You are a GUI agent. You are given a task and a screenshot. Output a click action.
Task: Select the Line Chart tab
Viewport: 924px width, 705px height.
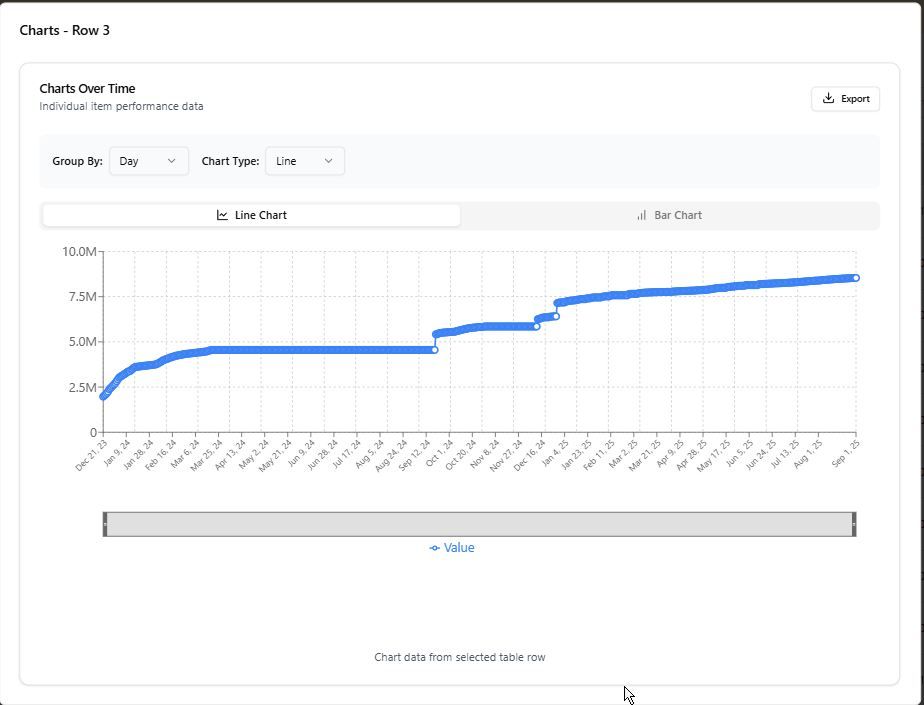[x=251, y=215]
